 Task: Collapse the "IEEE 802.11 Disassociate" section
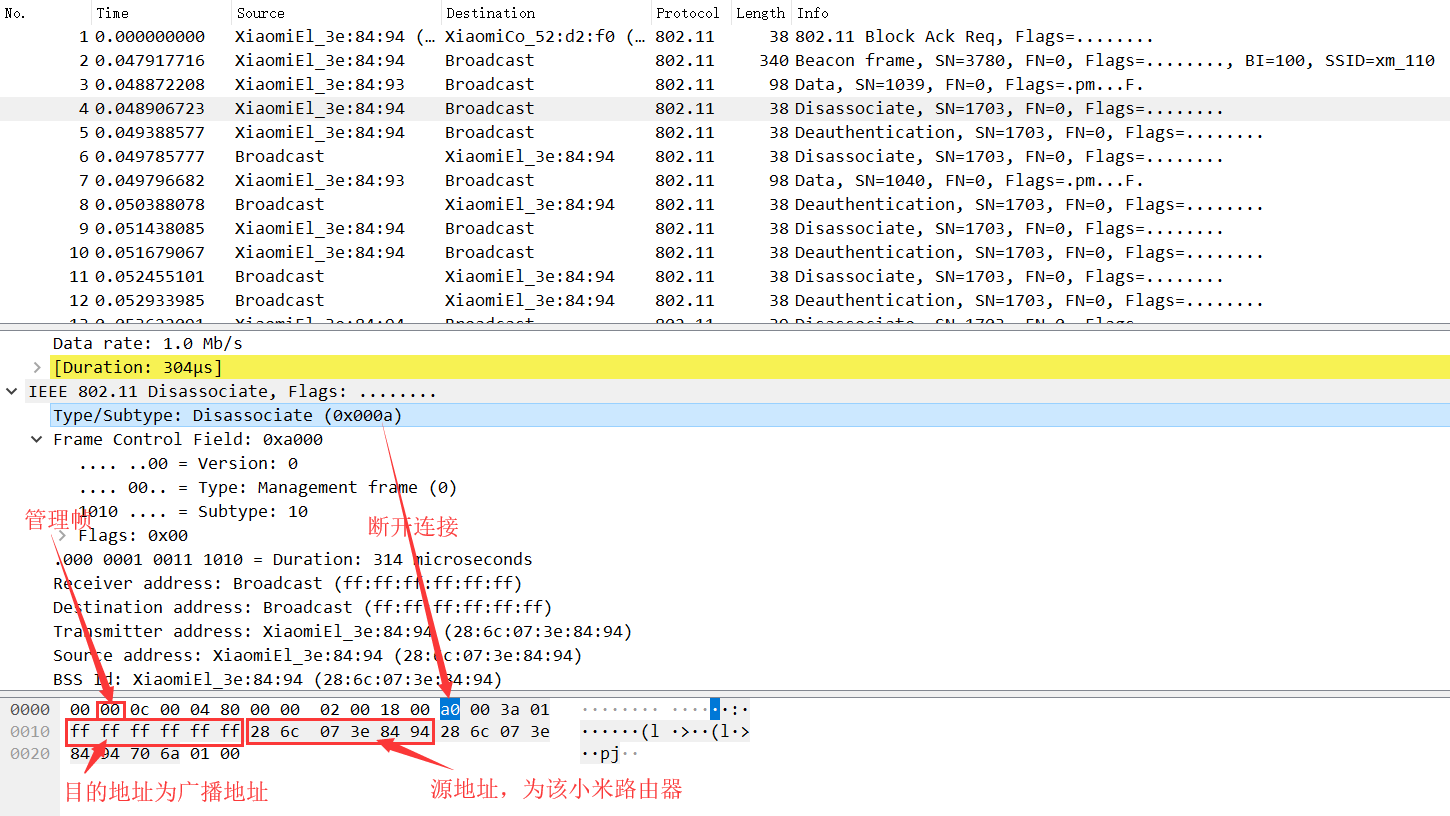[x=11, y=391]
